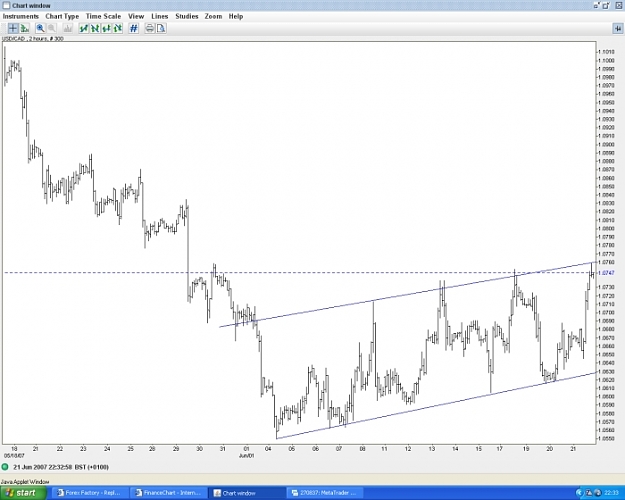Click the icon at the toolbar's right end
The image size is (625, 500).
[617, 28]
